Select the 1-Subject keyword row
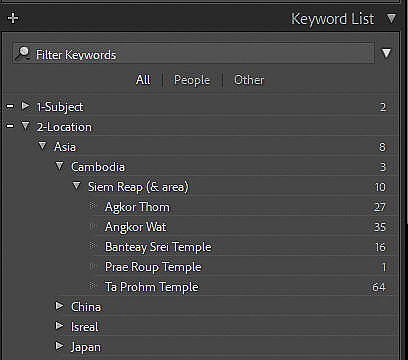 (200, 107)
